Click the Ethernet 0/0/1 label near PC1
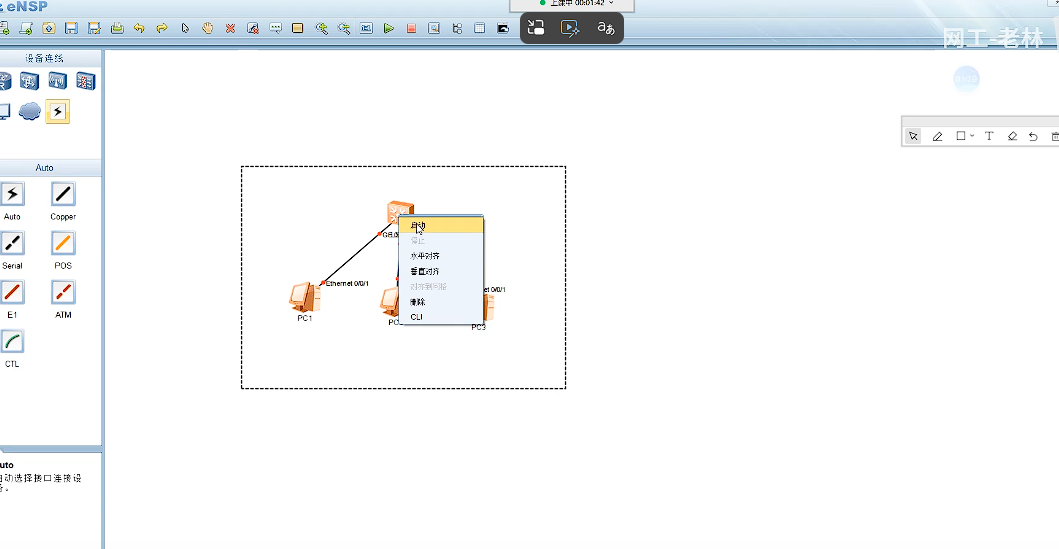Viewport: 1059px width, 549px height. pyautogui.click(x=347, y=284)
